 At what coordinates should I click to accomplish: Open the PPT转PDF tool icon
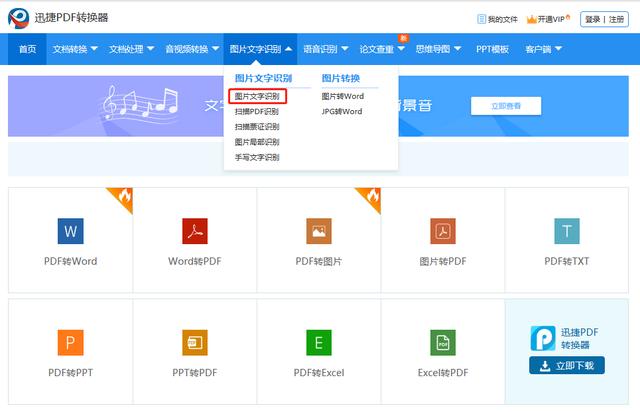(195, 343)
